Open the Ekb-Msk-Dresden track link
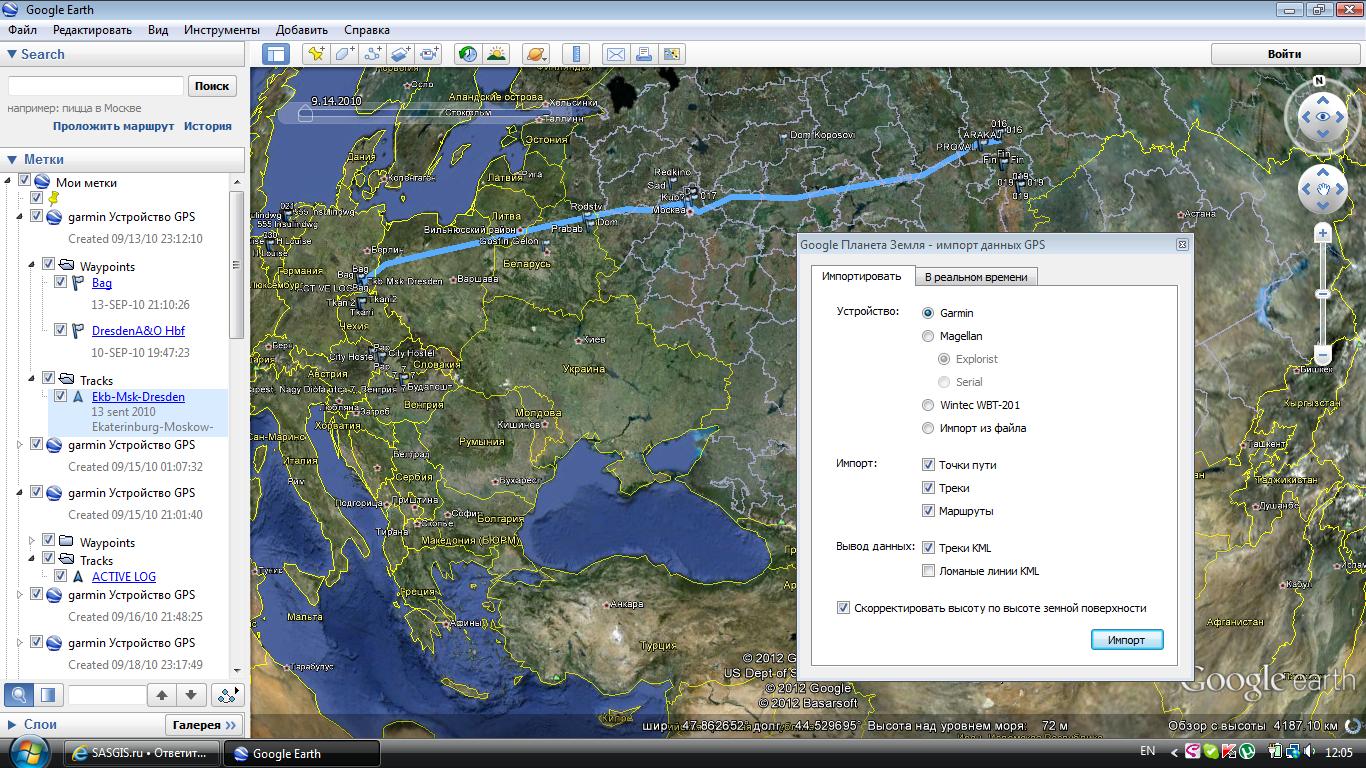This screenshot has height=768, width=1366. click(138, 397)
